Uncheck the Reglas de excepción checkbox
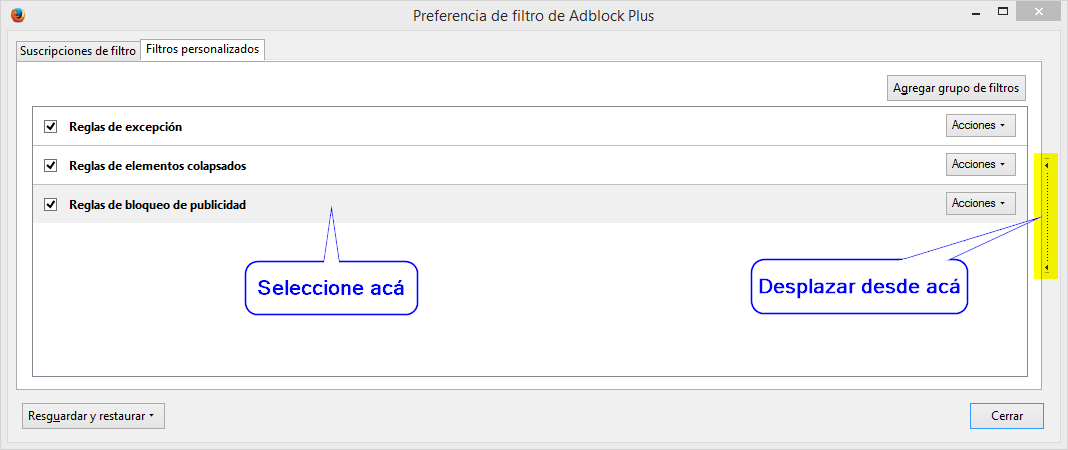This screenshot has height=450, width=1068. 50,127
